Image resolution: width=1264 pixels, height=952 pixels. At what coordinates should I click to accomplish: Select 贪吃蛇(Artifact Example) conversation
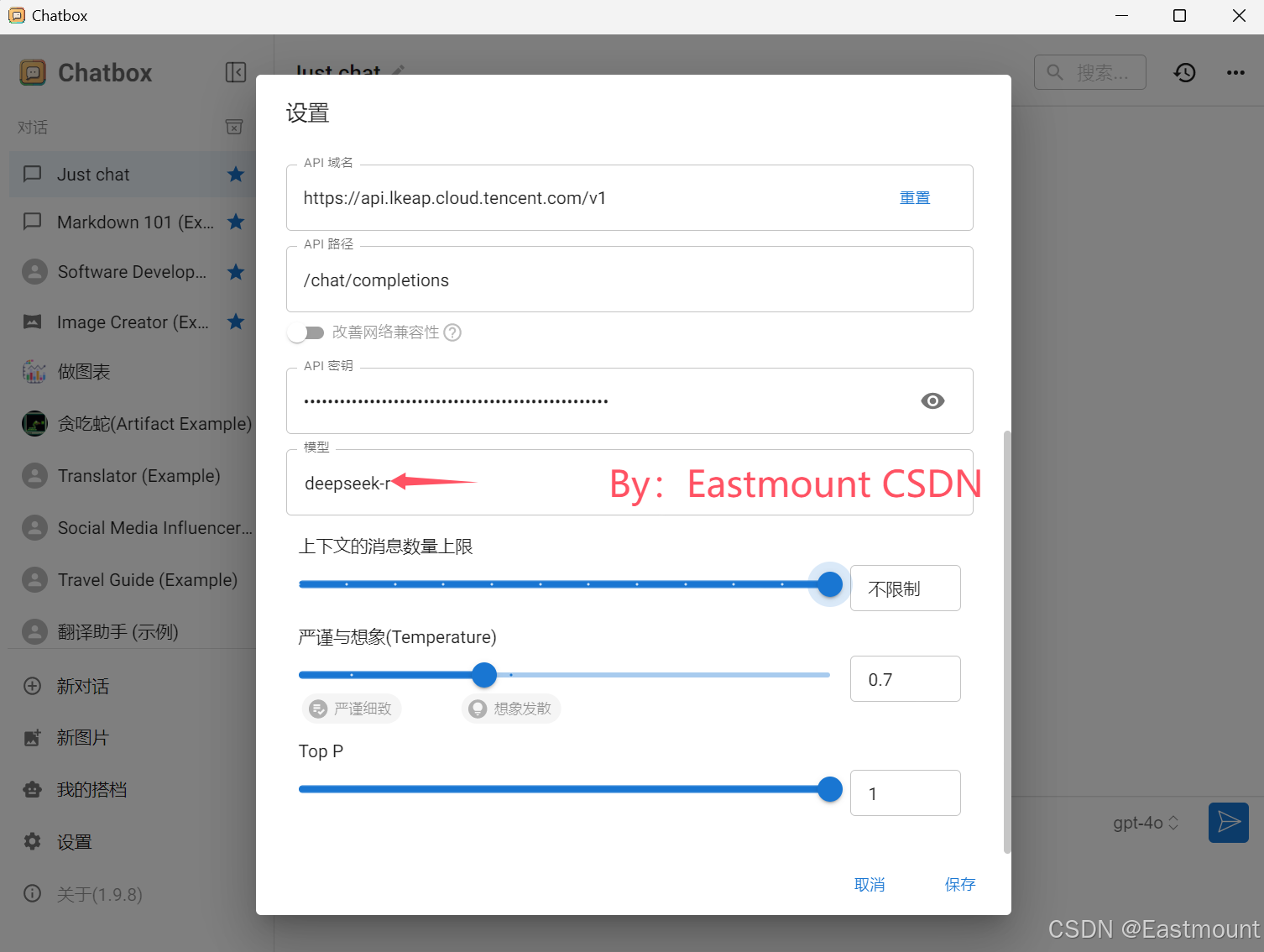pos(133,423)
